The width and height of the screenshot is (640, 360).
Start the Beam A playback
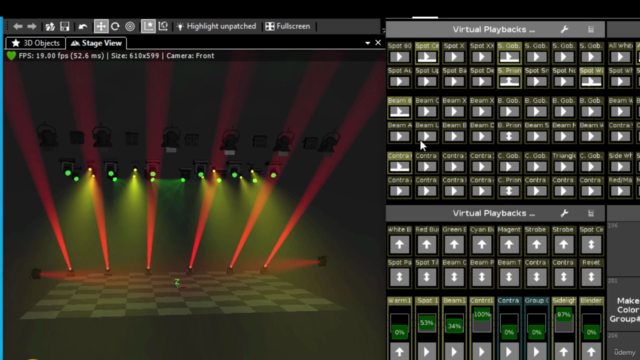coord(400,136)
